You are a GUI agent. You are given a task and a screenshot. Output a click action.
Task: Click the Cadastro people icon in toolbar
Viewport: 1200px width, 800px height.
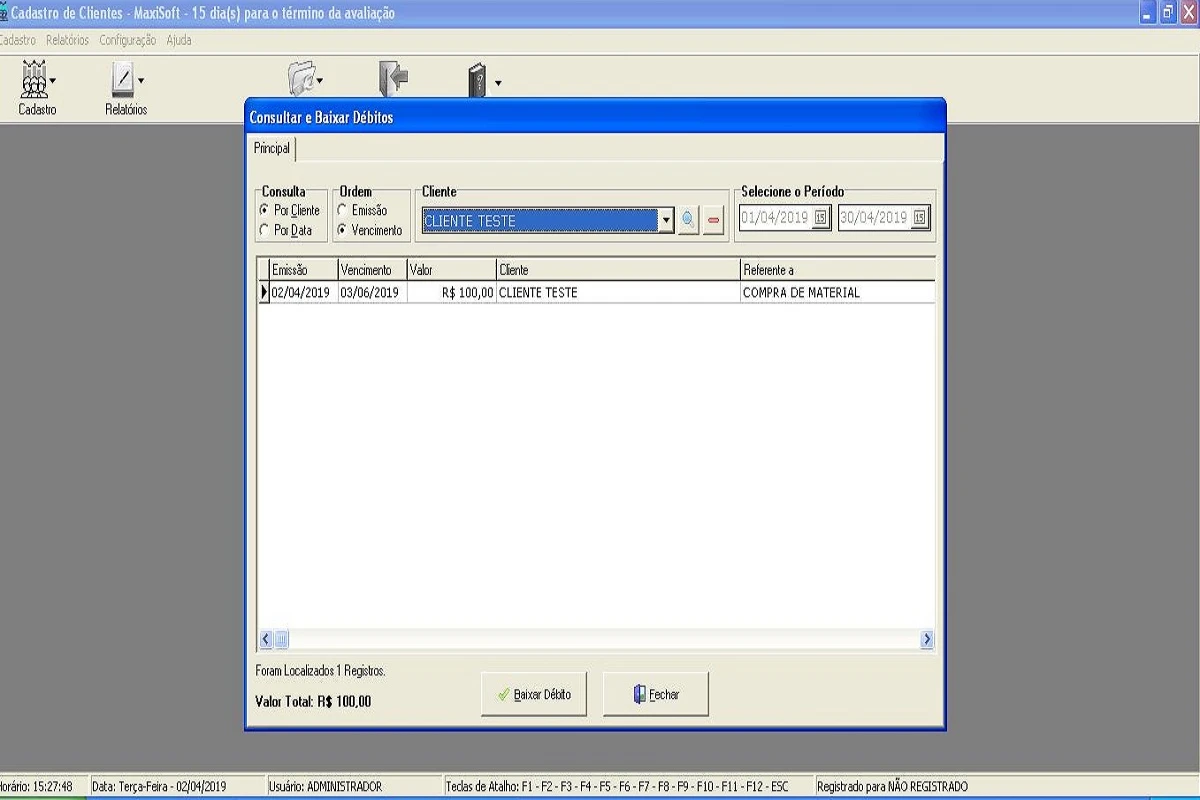34,80
